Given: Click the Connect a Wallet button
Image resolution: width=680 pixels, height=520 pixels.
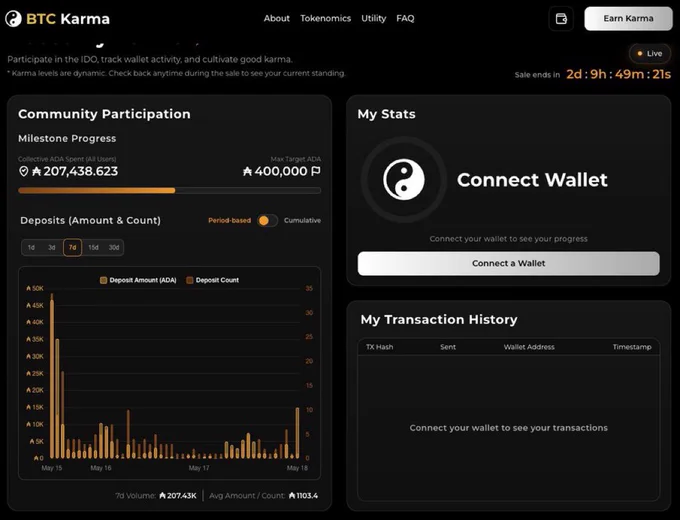Looking at the screenshot, I should 508,263.
